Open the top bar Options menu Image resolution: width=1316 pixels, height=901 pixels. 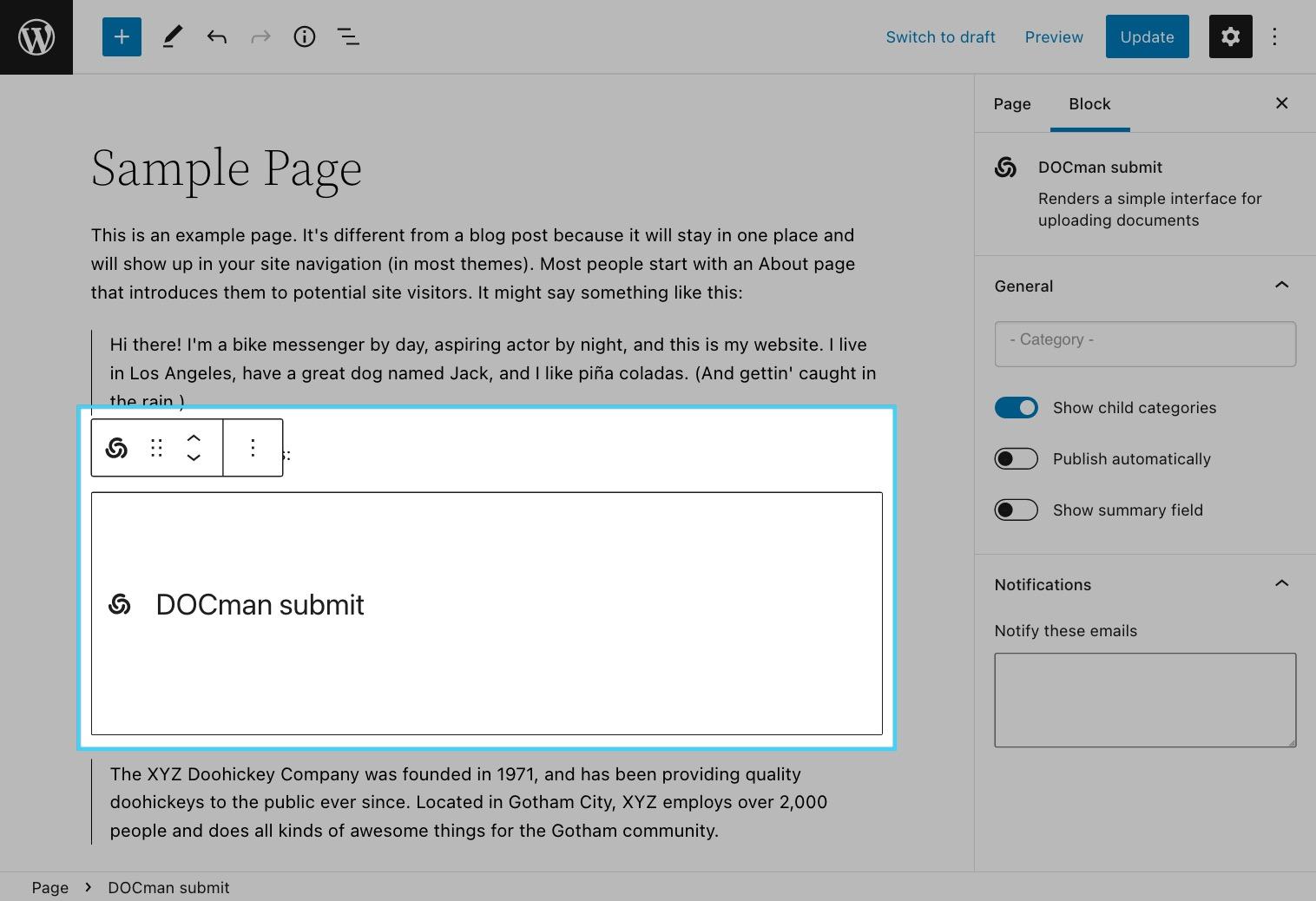[x=1274, y=36]
